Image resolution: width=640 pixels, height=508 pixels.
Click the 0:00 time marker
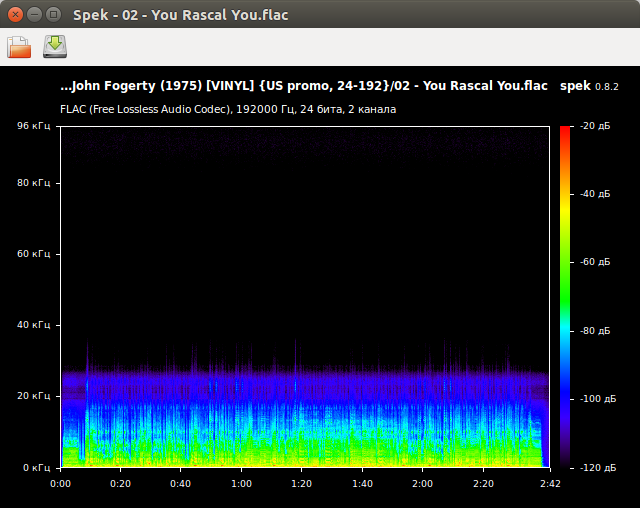point(61,483)
